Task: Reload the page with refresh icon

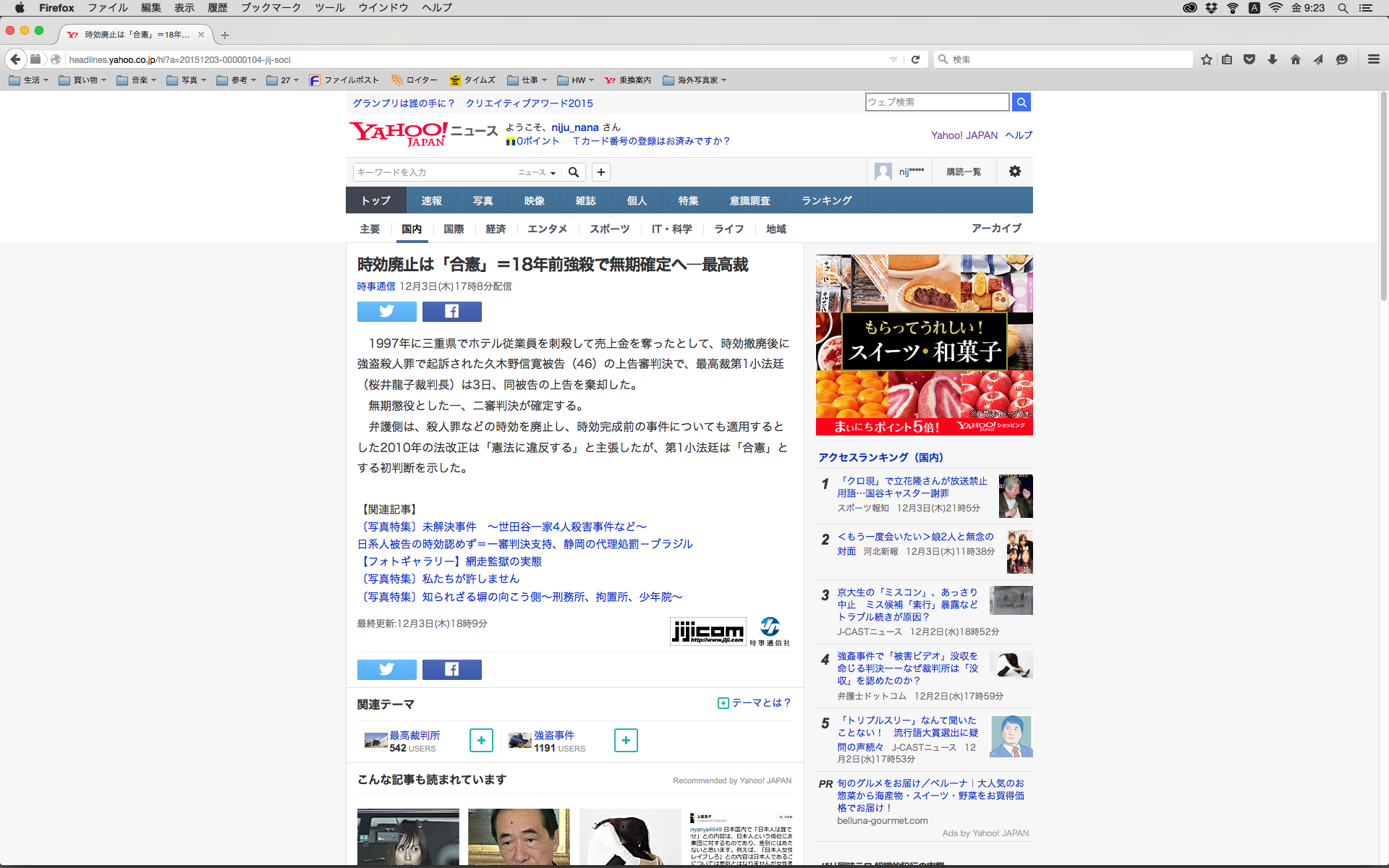Action: pyautogui.click(x=915, y=59)
